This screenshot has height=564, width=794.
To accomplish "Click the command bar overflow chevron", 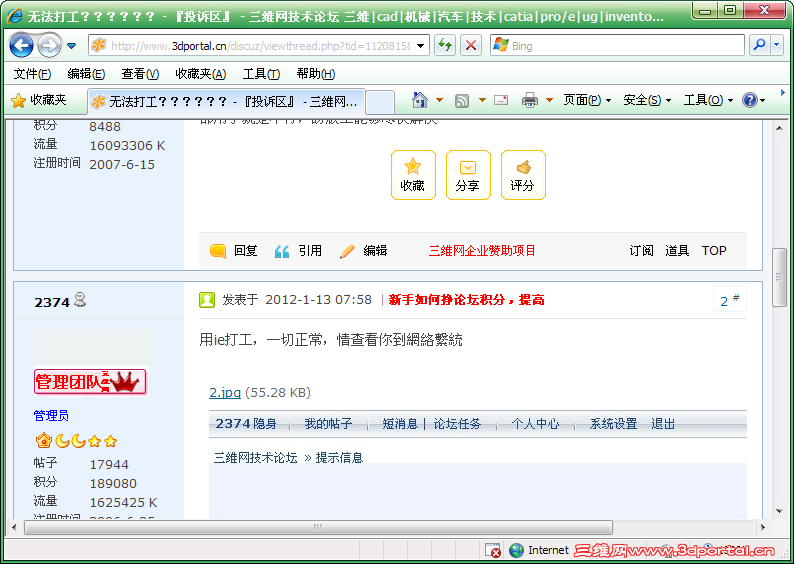I will (x=783, y=93).
